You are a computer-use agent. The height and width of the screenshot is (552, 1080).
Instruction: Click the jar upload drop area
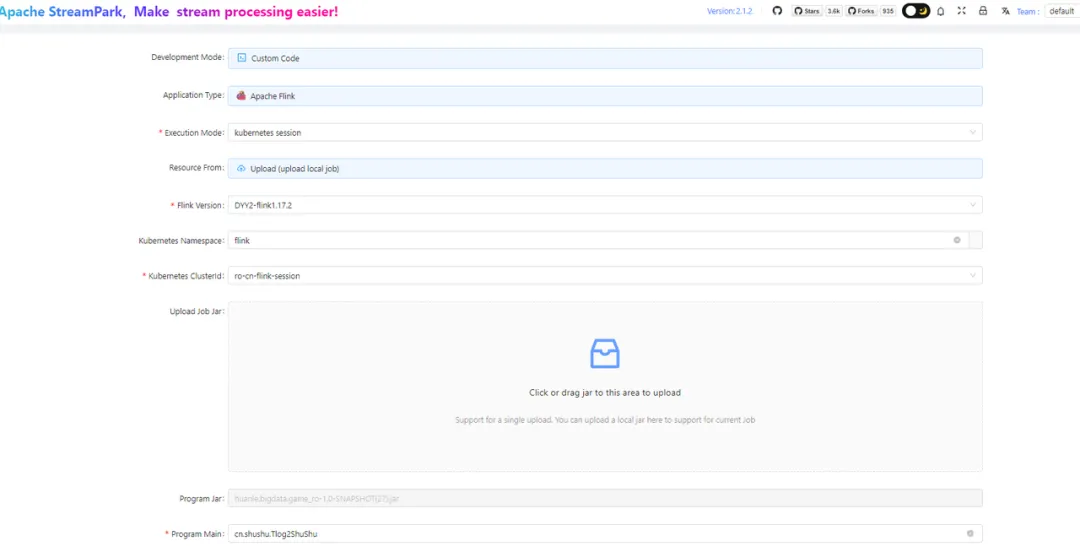(605, 420)
